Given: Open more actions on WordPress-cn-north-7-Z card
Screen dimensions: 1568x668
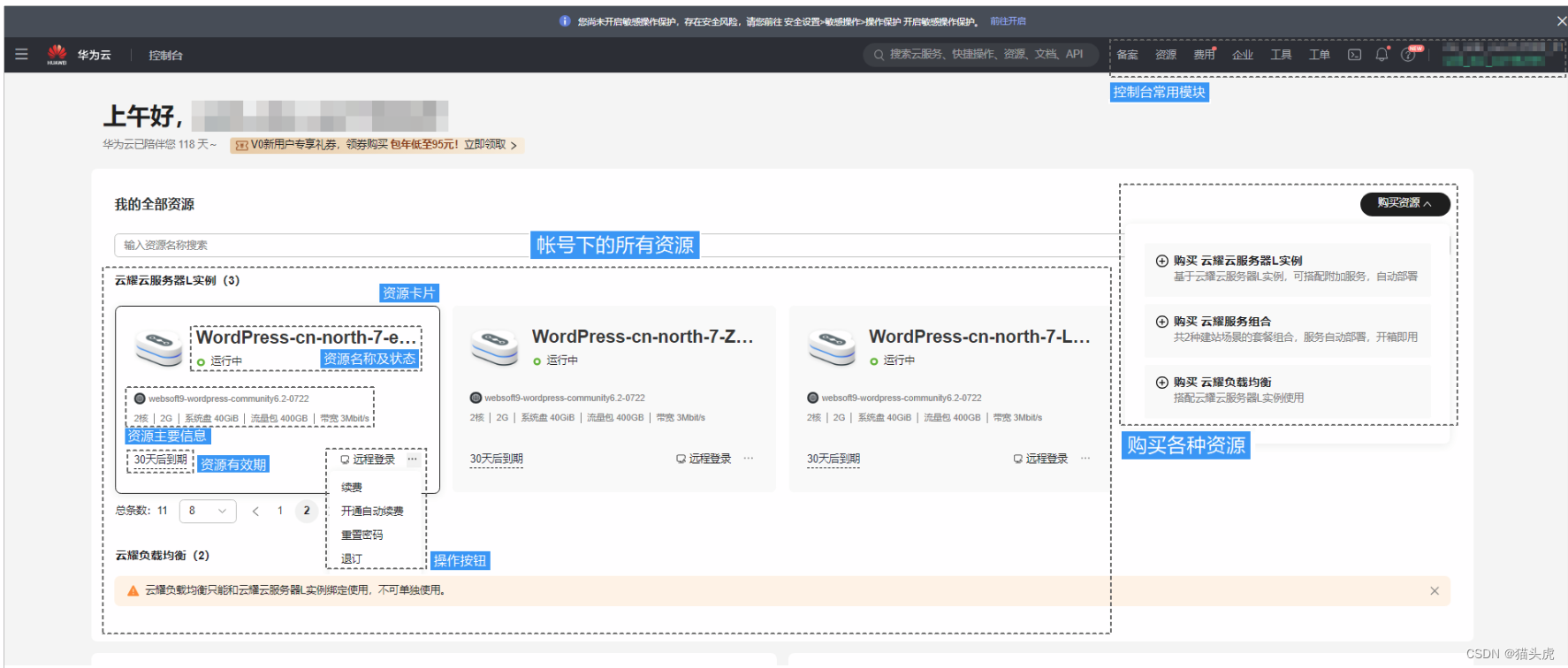Looking at the screenshot, I should click(x=749, y=459).
